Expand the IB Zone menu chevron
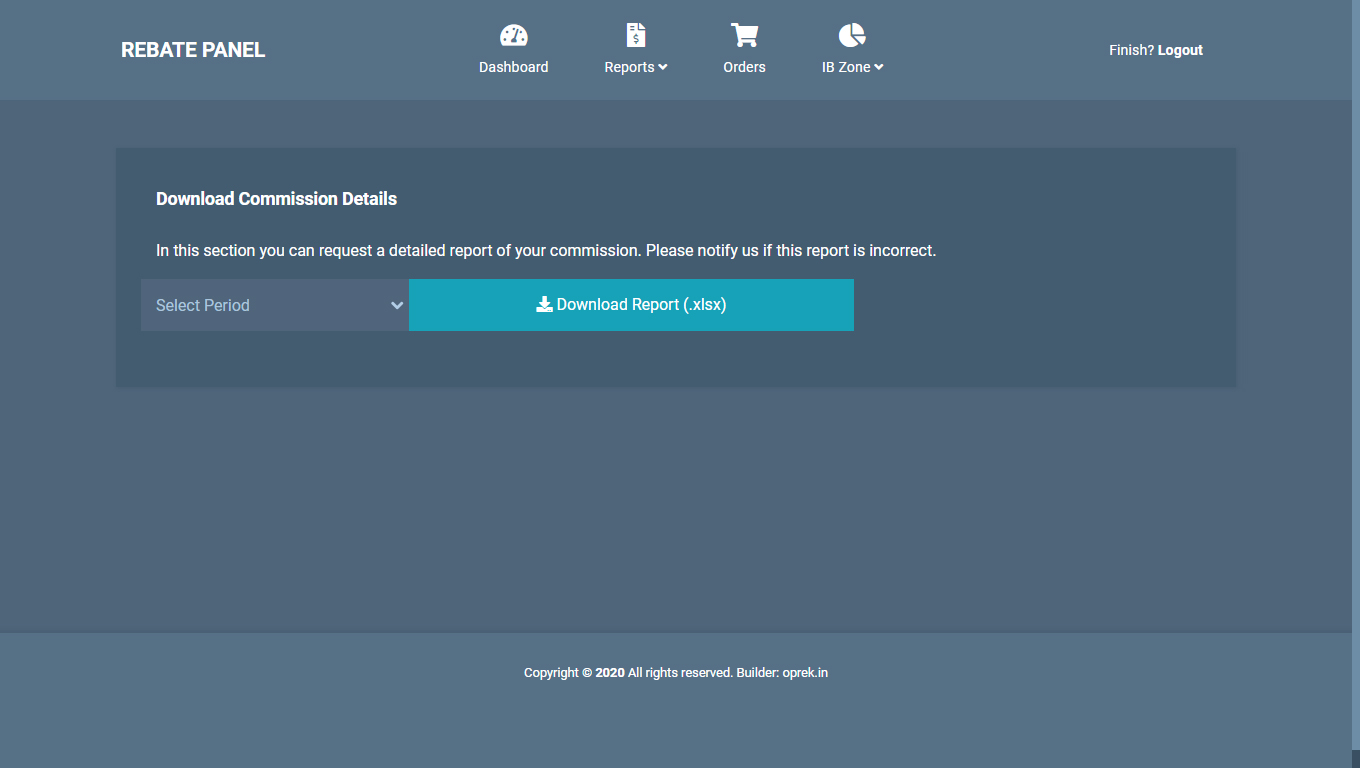The image size is (1360, 768). 879,68
